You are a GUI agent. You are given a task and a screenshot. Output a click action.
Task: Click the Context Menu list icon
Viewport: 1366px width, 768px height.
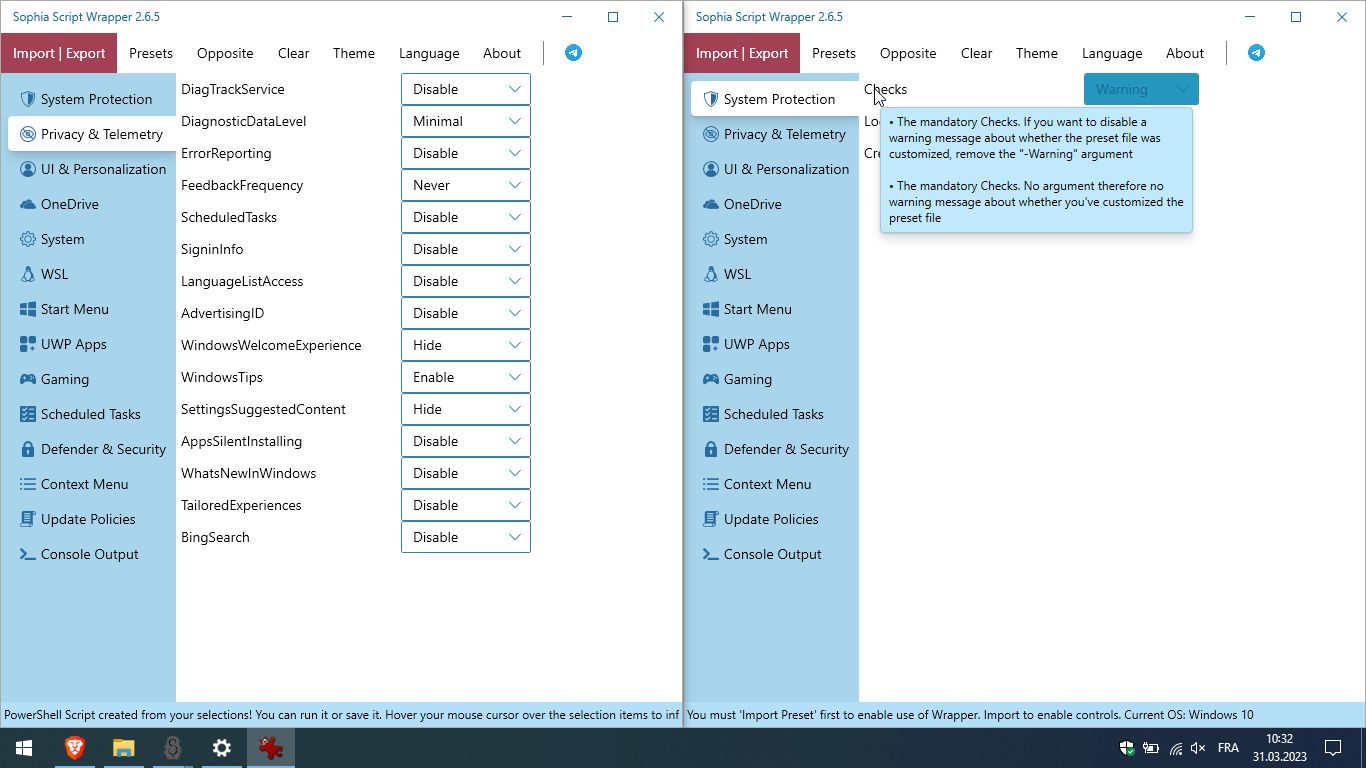(28, 484)
